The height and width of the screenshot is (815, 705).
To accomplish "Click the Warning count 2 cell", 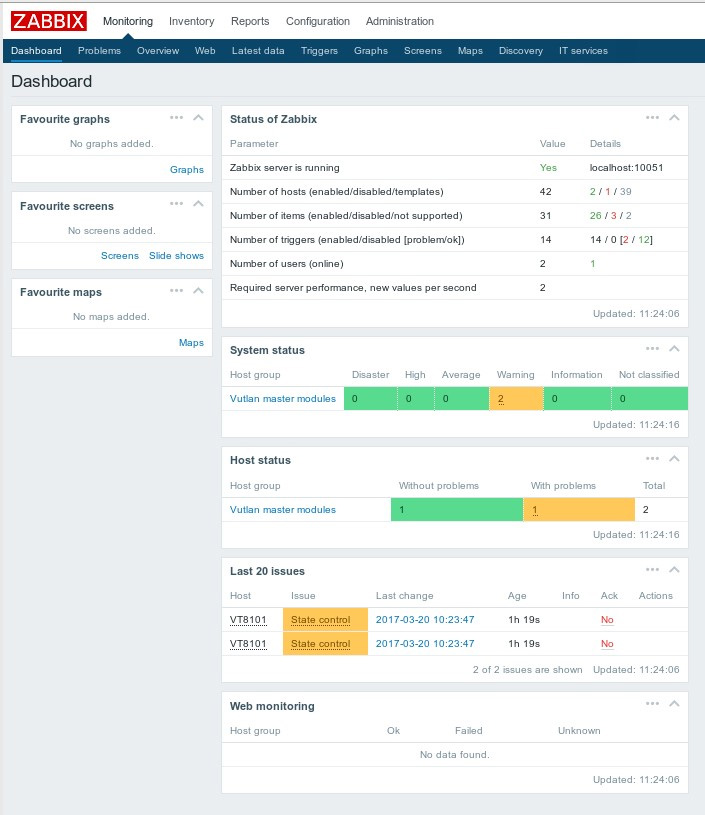I will [516, 399].
